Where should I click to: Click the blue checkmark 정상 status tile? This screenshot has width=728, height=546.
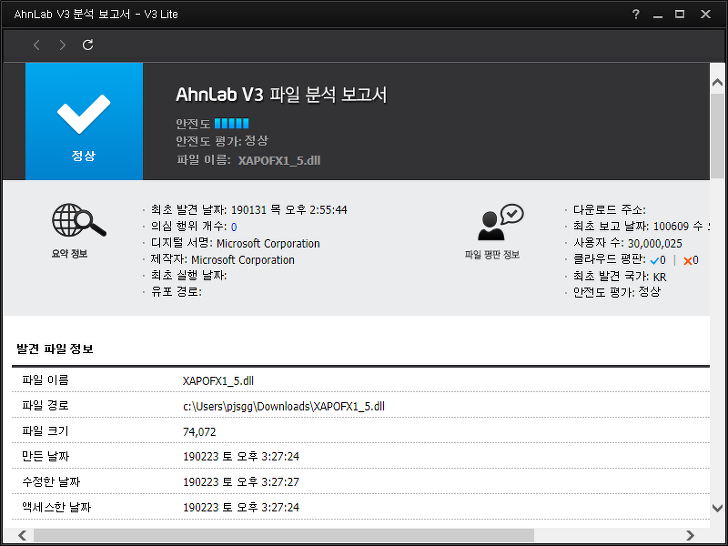click(x=84, y=121)
